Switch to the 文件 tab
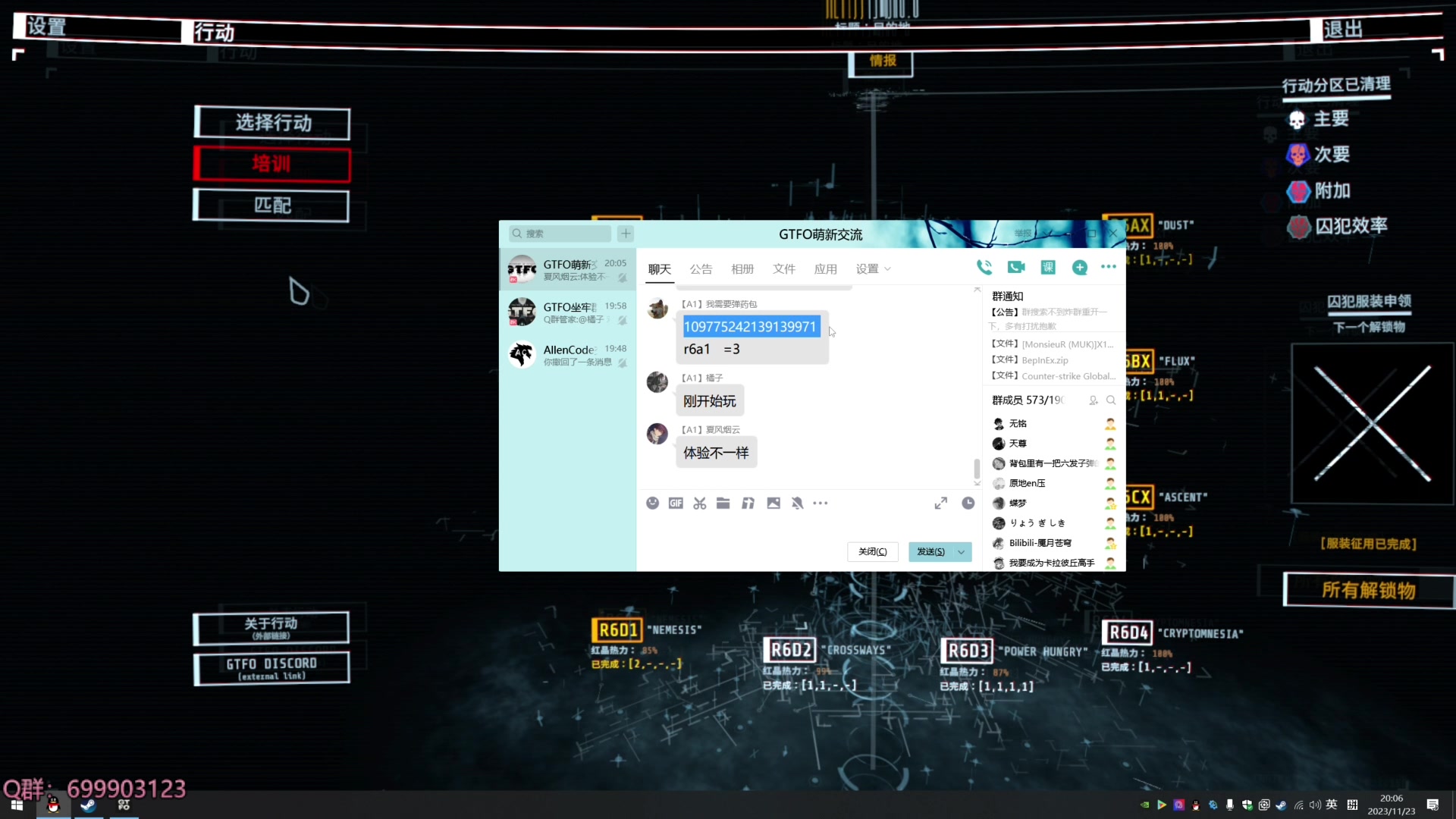 pos(784,269)
